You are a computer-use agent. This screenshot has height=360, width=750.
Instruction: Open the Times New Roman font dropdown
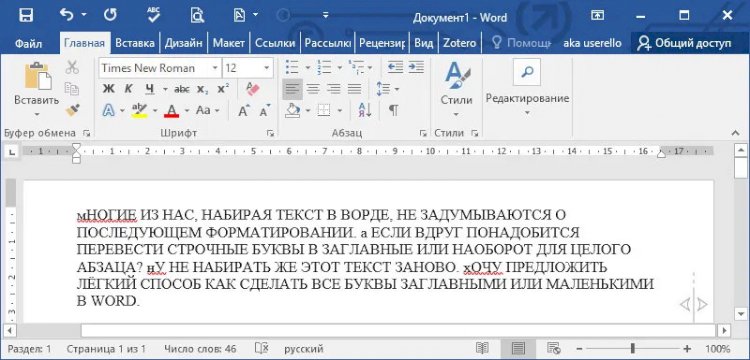(215, 68)
